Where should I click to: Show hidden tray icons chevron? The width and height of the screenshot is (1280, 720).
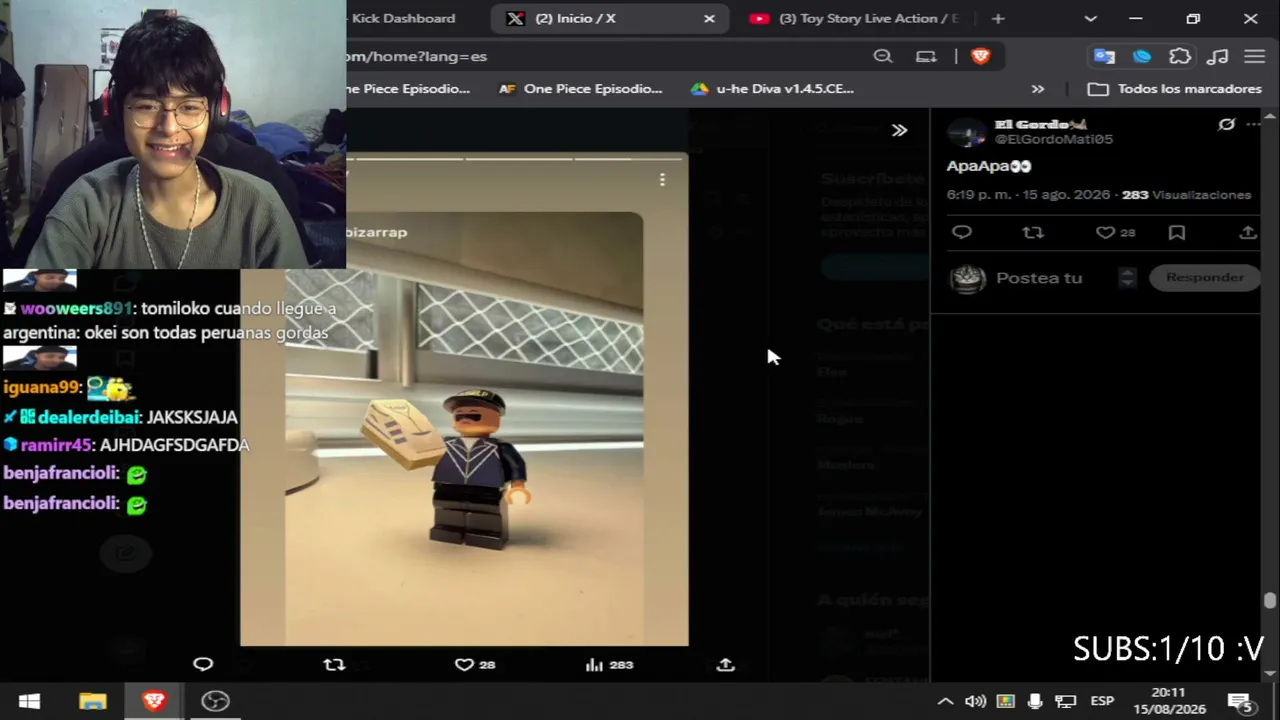[945, 701]
